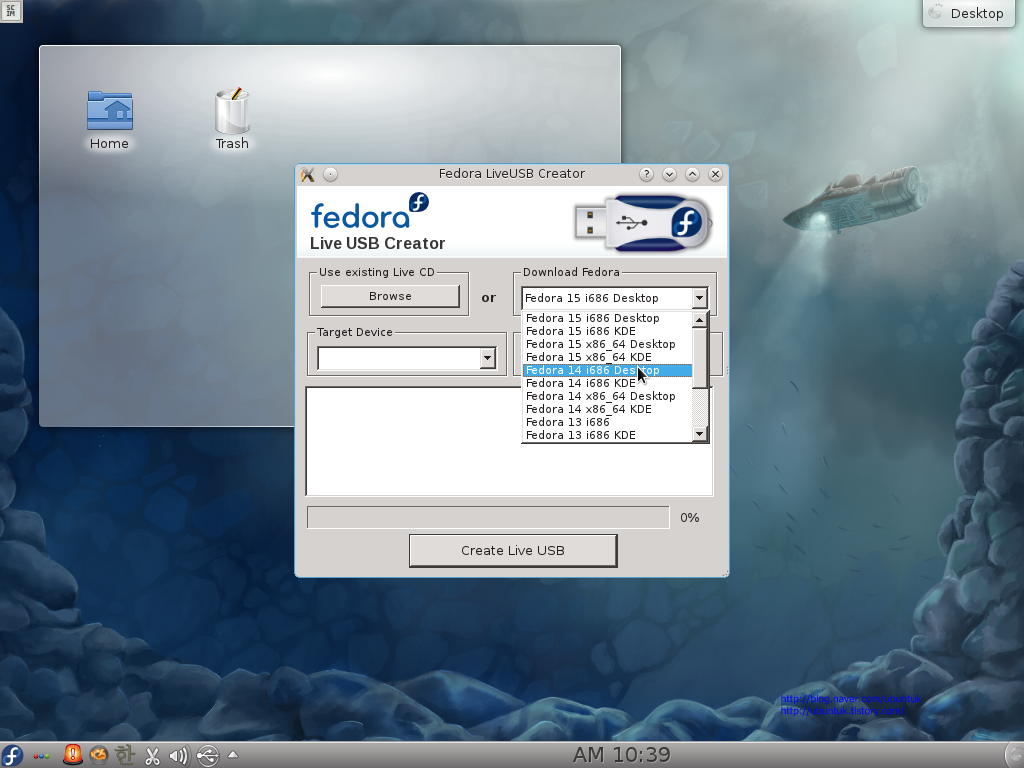Select Fedora 15 x86_64 KDE entry
1024x768 pixels.
[607, 357]
